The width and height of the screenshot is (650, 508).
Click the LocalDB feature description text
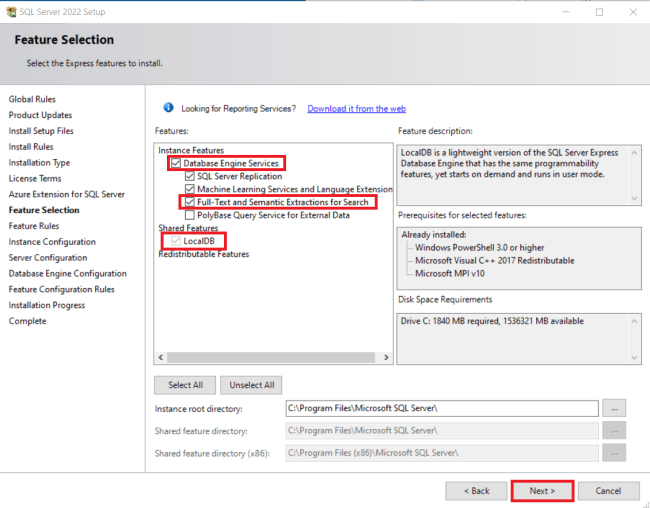coord(509,163)
